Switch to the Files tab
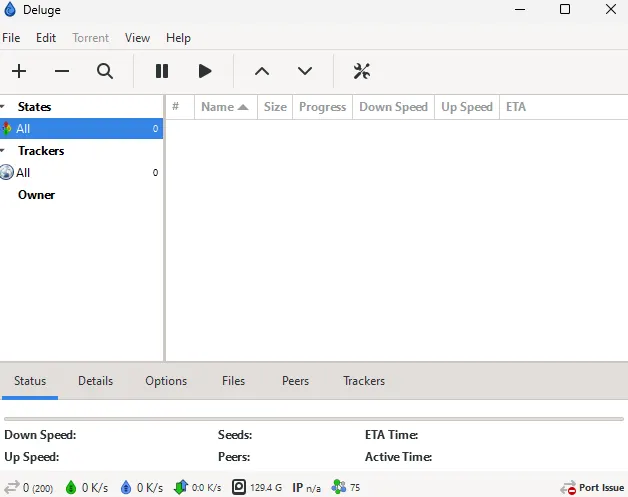This screenshot has height=497, width=628. click(x=233, y=381)
